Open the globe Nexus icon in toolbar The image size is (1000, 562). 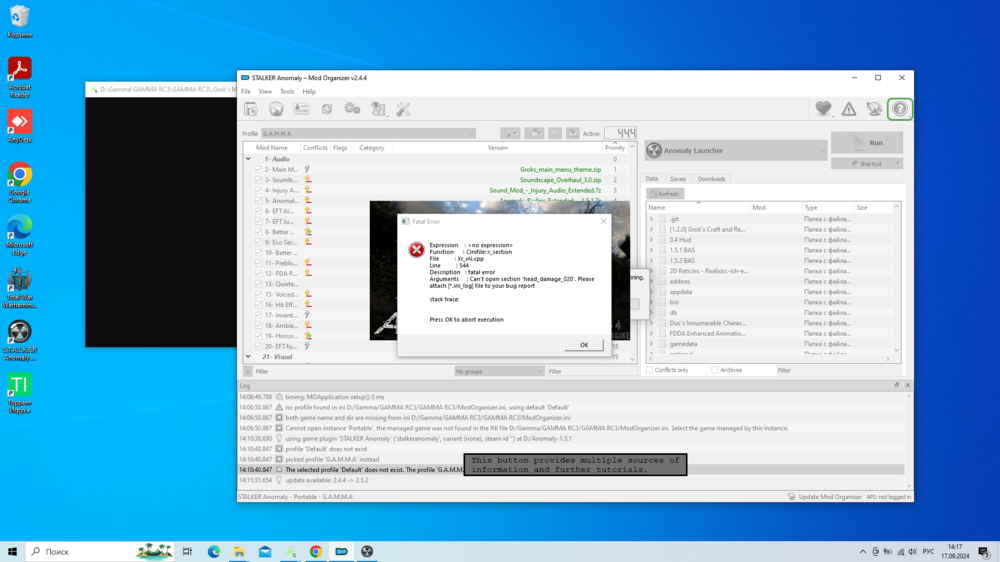click(276, 109)
